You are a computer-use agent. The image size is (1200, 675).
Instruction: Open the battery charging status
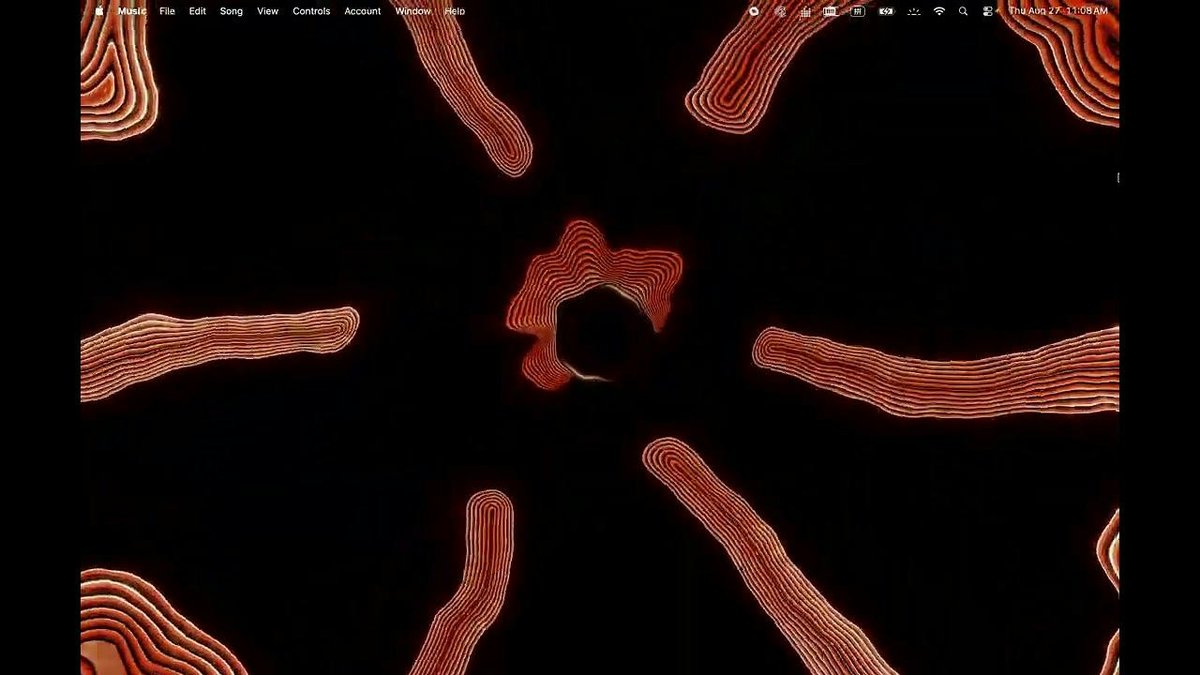pos(886,11)
